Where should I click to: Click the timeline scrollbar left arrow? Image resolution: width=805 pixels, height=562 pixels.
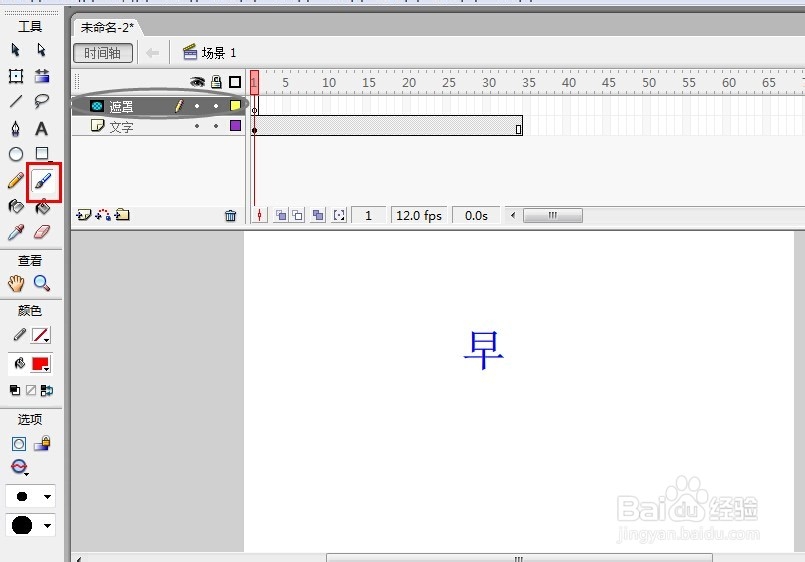coord(513,216)
